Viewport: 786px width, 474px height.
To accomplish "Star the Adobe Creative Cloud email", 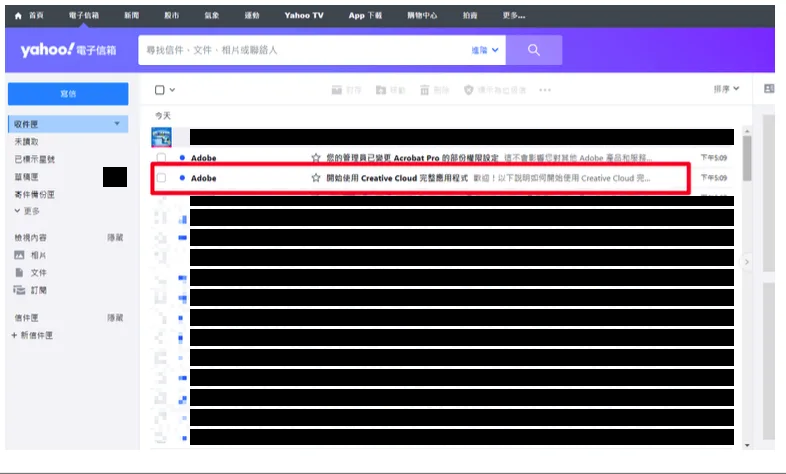I will pyautogui.click(x=316, y=178).
